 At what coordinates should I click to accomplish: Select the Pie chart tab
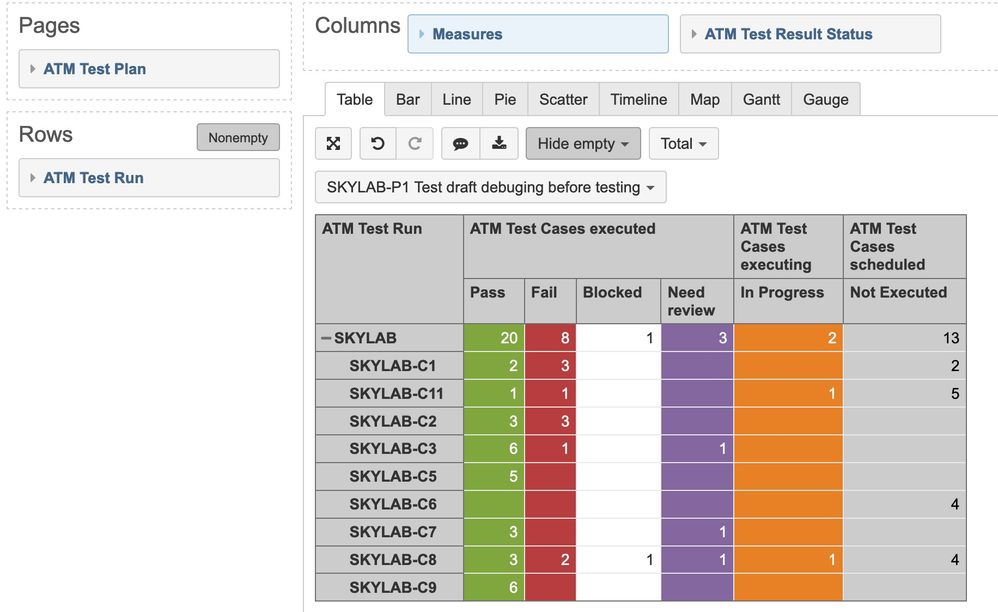505,99
